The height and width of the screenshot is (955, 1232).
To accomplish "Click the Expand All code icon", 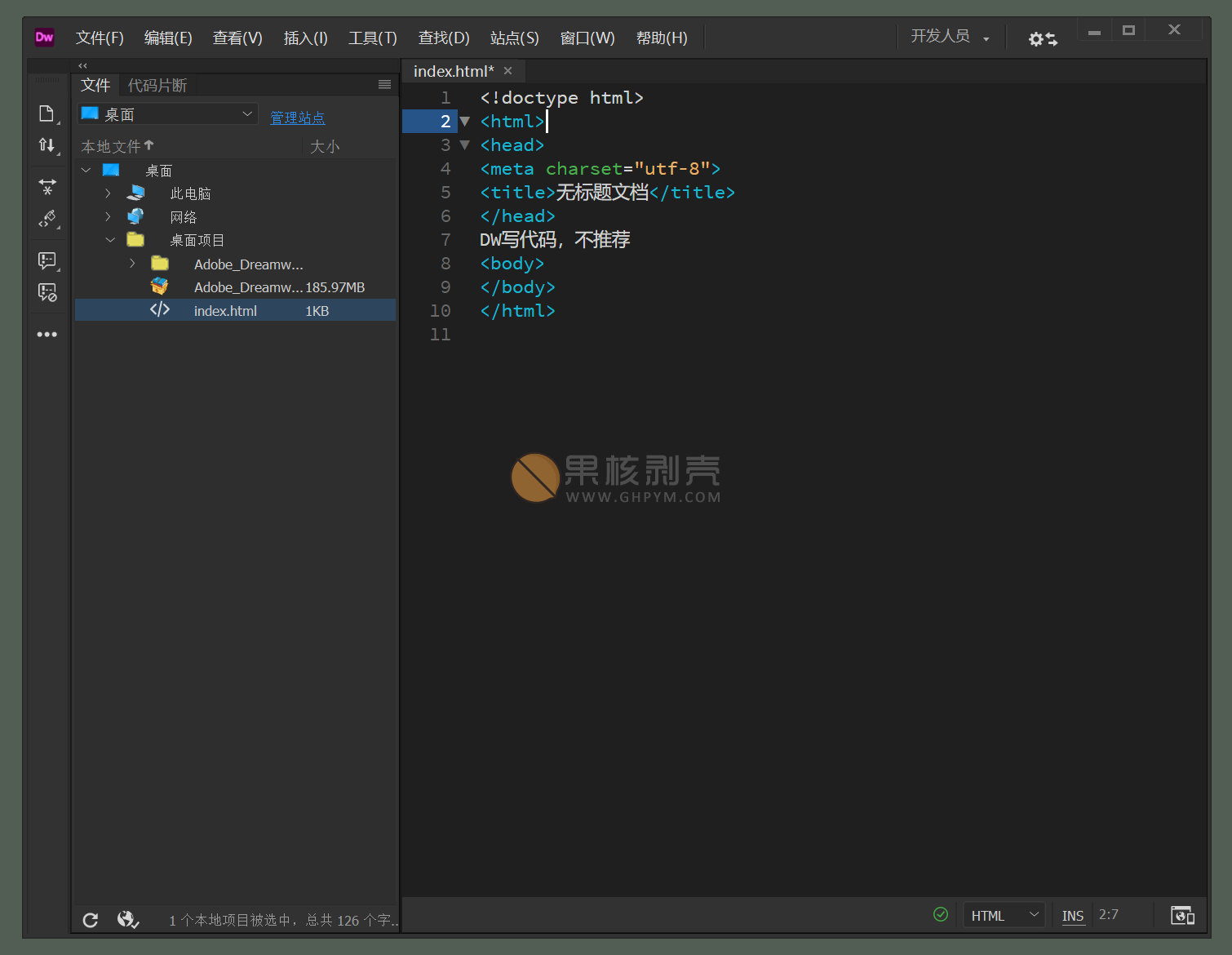I will click(x=47, y=187).
